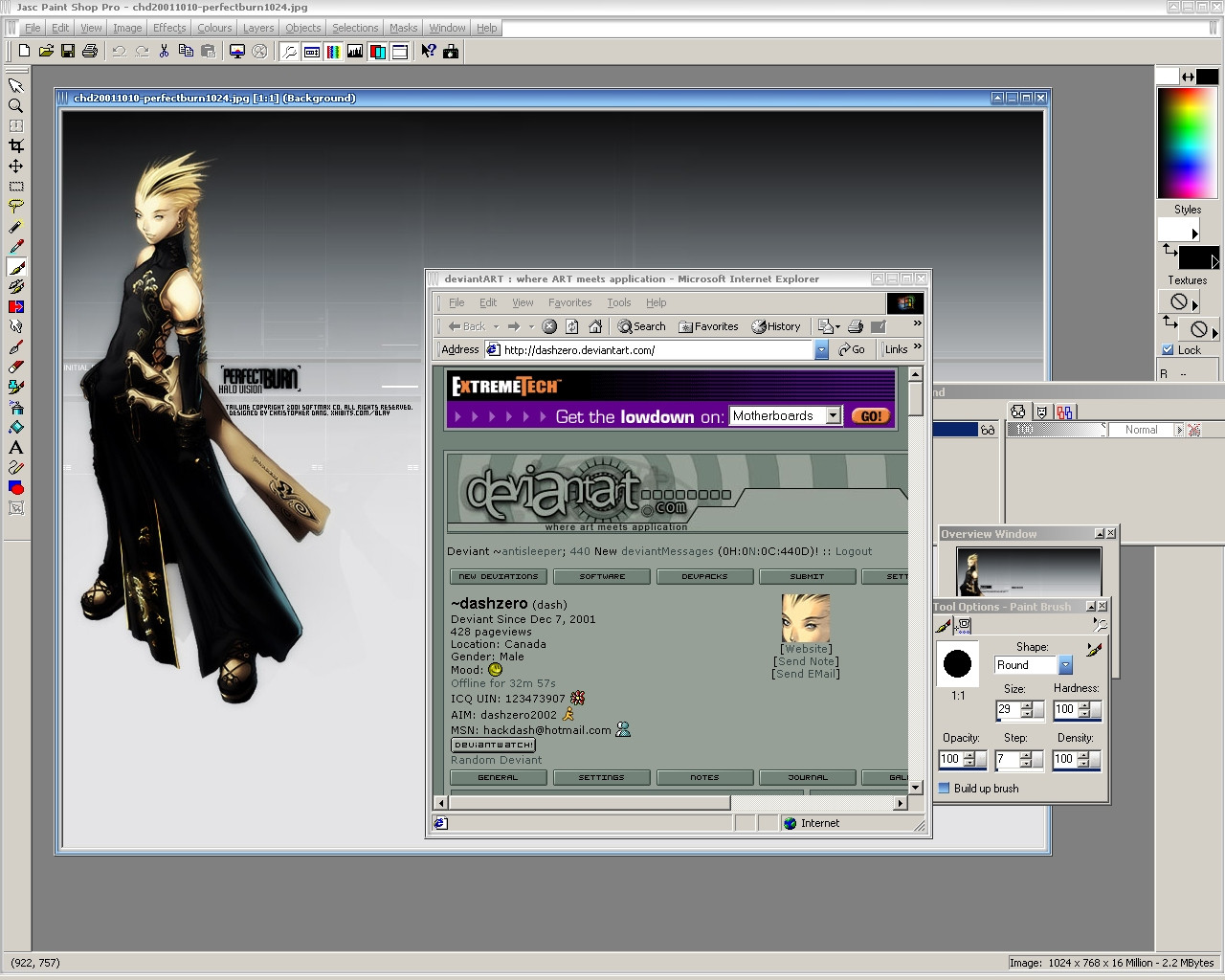Image resolution: width=1225 pixels, height=980 pixels.
Task: Activate the context help arrow-question icon
Action: click(x=429, y=51)
